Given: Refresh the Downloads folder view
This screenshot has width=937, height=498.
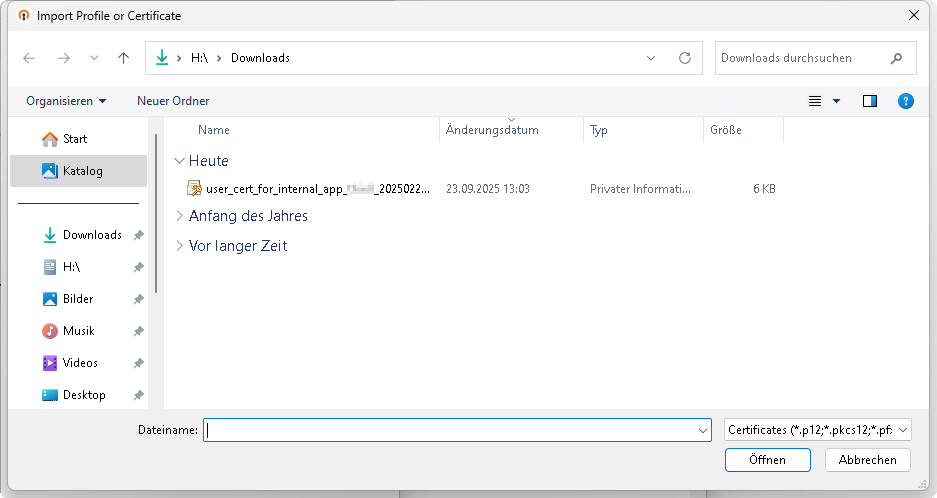Looking at the screenshot, I should point(685,58).
